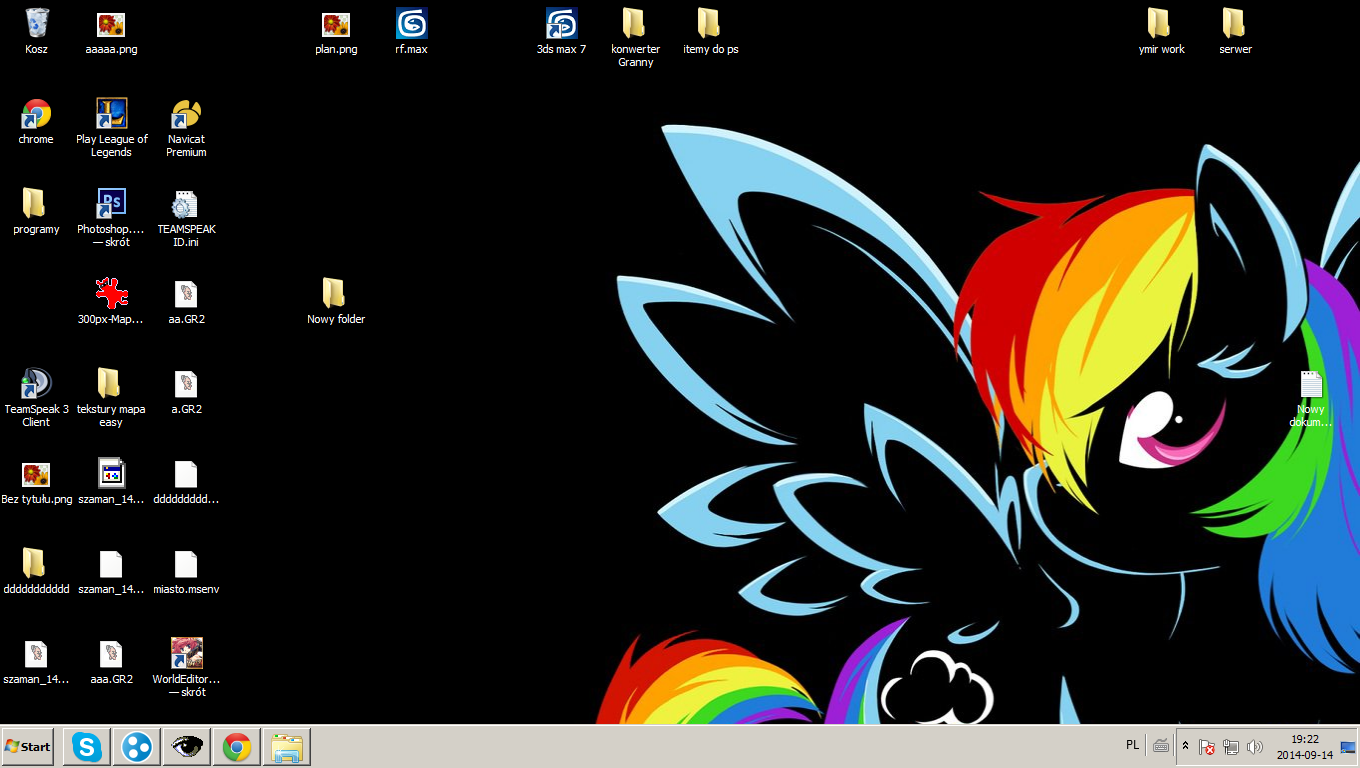Open the eye icon app in taskbar

(187, 747)
